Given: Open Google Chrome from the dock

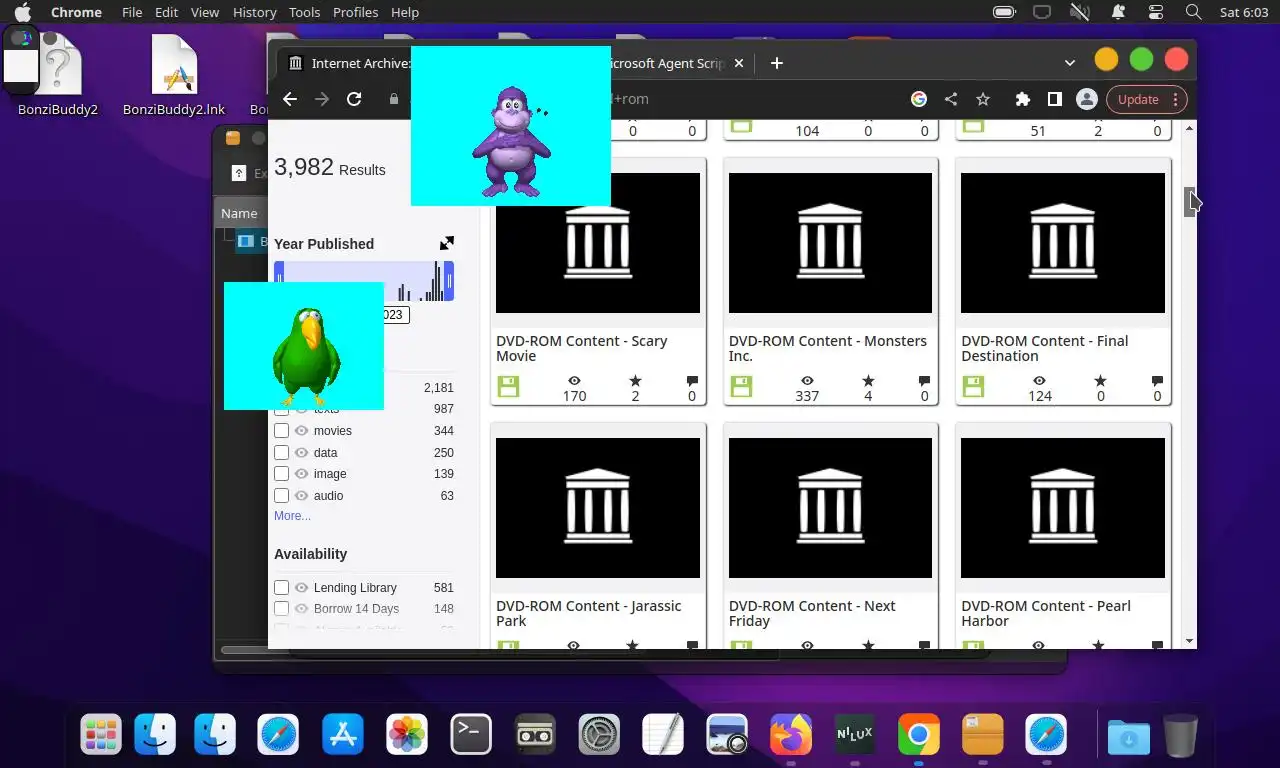Looking at the screenshot, I should [918, 735].
